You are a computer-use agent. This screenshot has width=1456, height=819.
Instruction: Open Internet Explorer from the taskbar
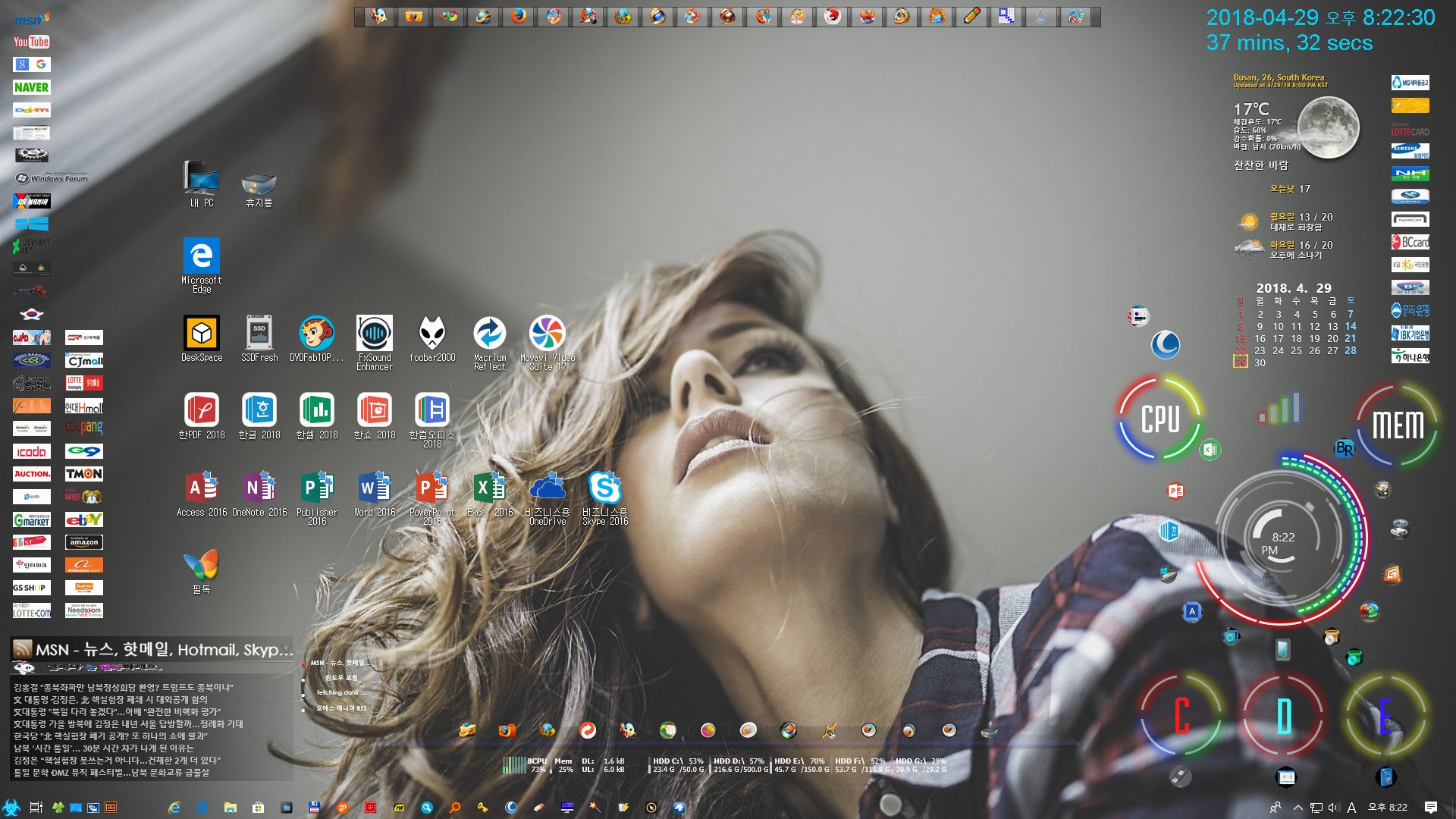click(x=174, y=808)
